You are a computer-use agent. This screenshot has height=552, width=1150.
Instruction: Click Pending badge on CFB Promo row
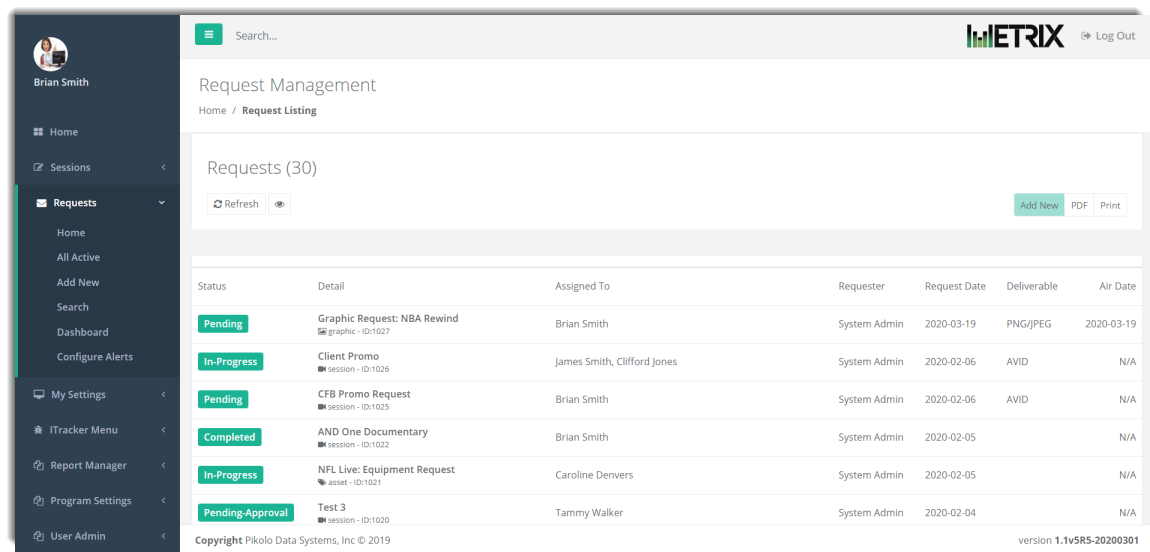223,400
